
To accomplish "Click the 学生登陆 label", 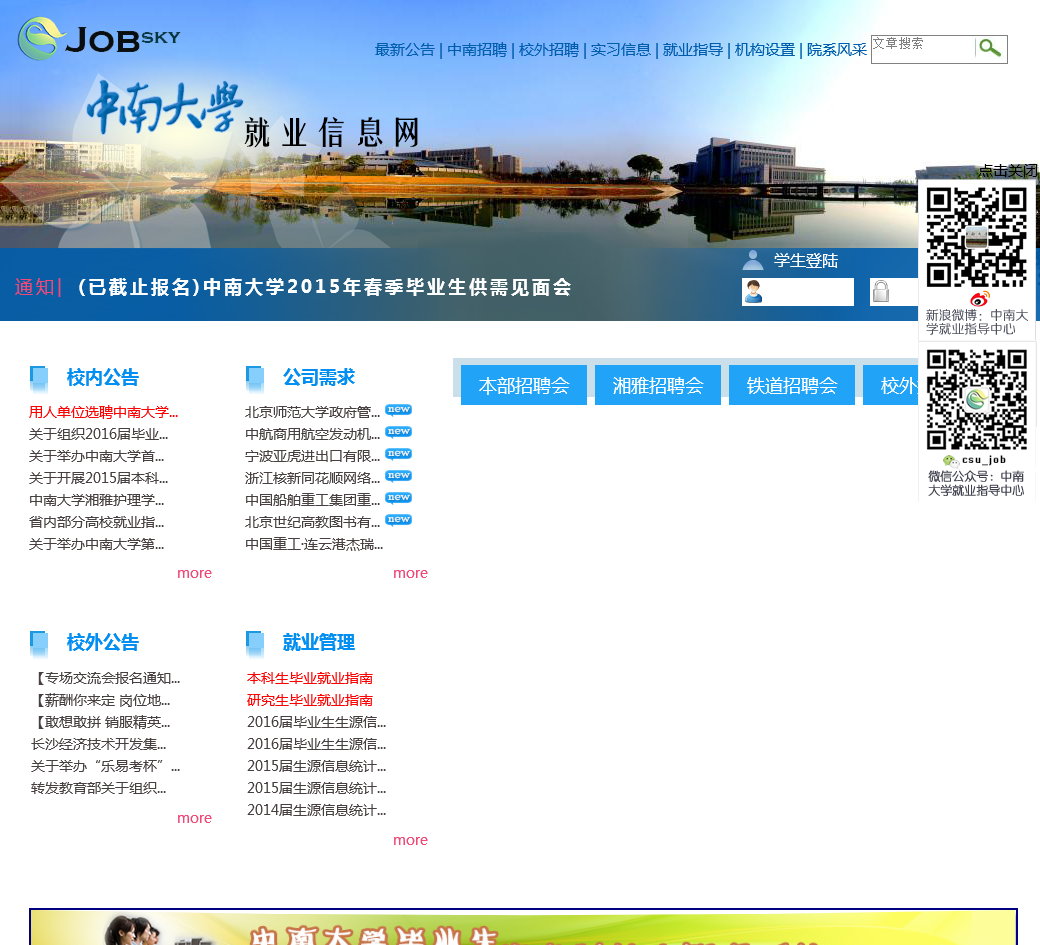I will (x=806, y=261).
